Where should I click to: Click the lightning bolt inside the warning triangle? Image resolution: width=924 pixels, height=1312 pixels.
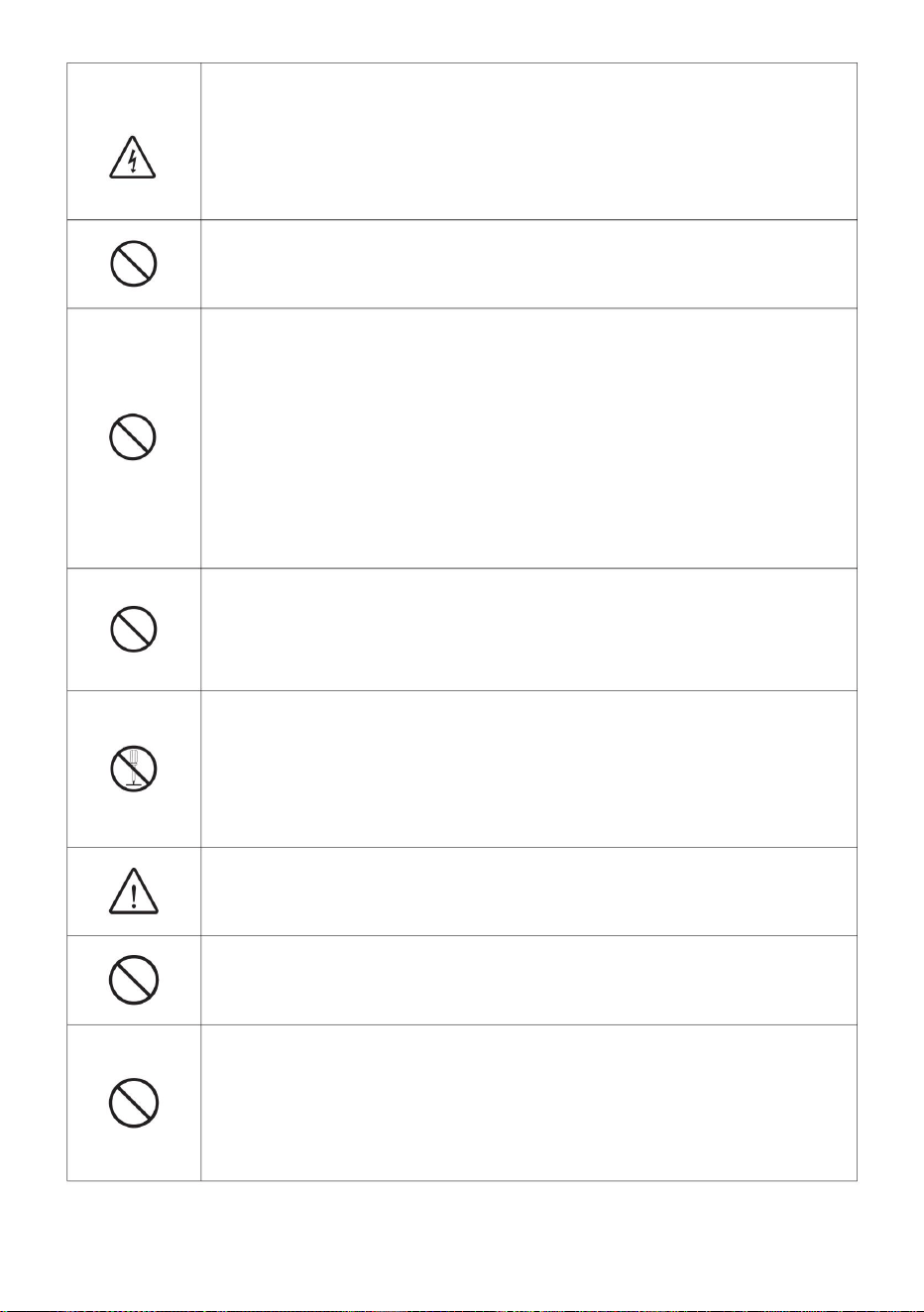pyautogui.click(x=133, y=161)
